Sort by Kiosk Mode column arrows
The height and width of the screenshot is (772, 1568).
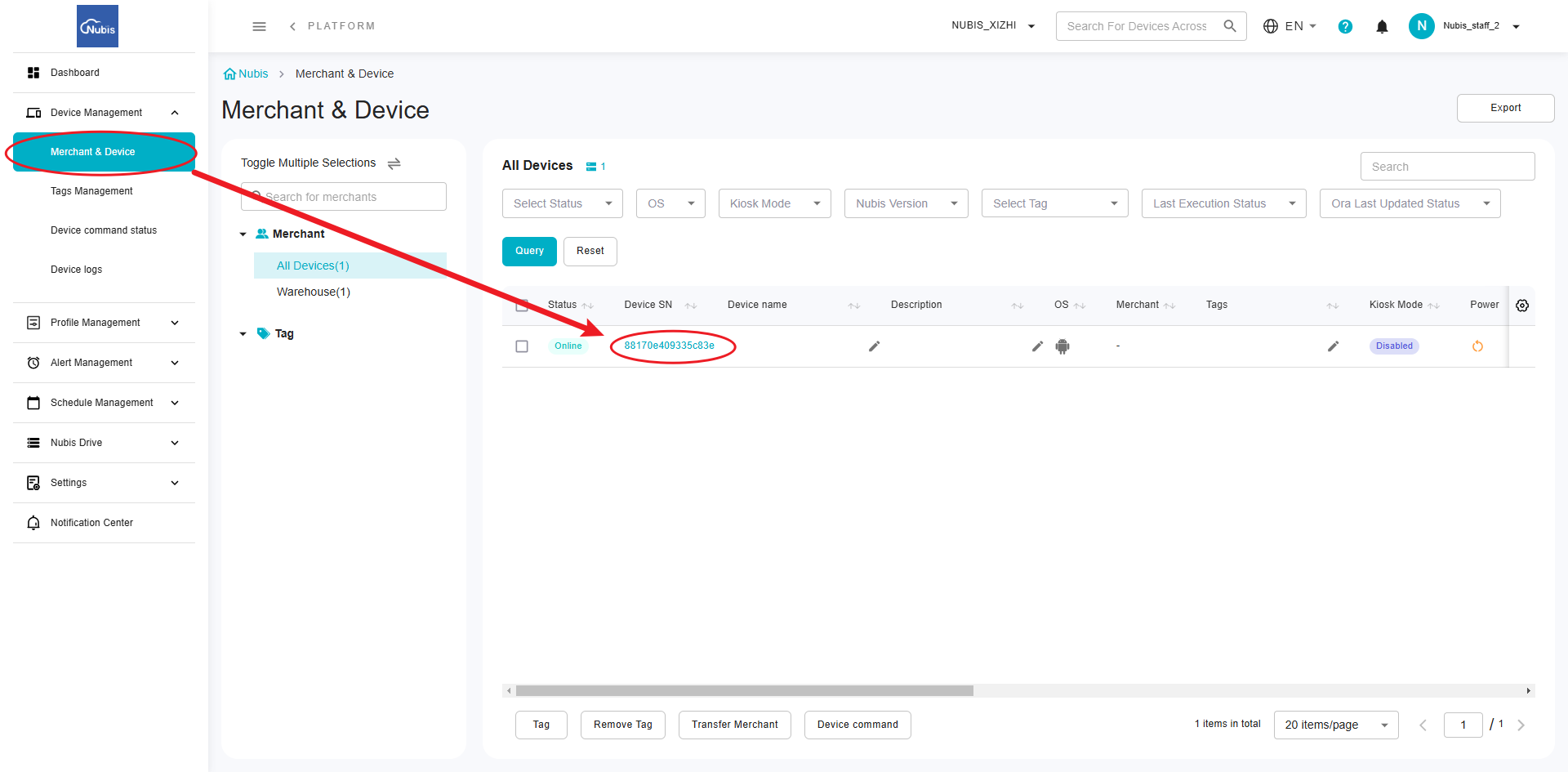coord(1434,306)
